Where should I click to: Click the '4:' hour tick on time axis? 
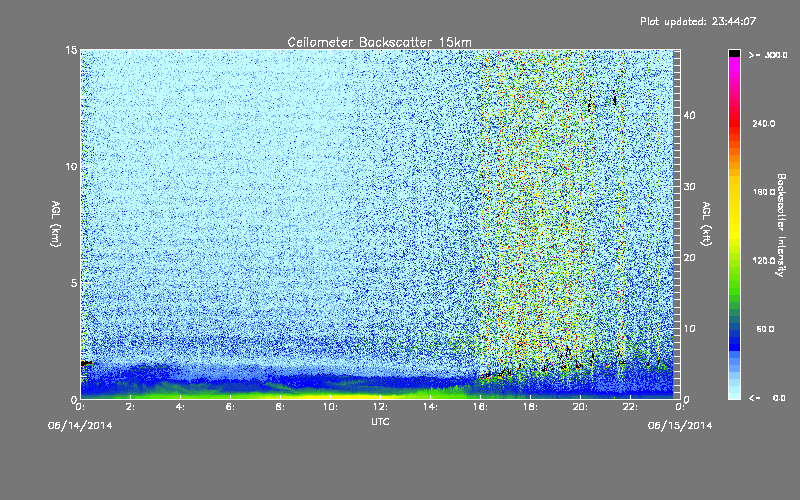(x=181, y=407)
